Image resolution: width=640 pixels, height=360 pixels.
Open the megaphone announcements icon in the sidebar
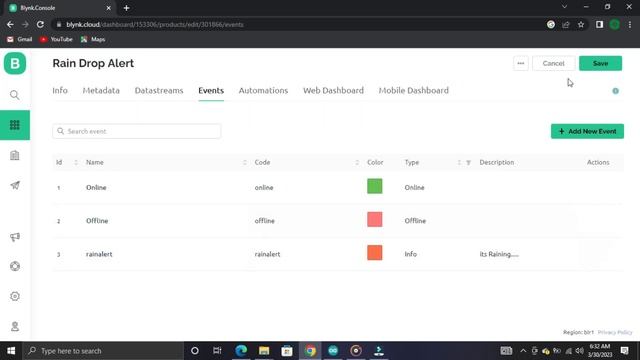point(15,237)
